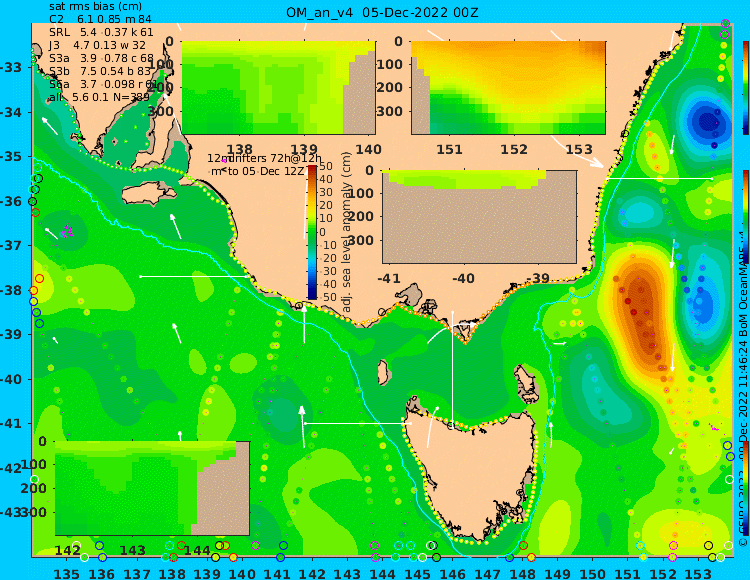Click the "adj. sea level anomaly (cm)" label
Image resolution: width=750 pixels, height=580 pixels.
click(x=347, y=232)
